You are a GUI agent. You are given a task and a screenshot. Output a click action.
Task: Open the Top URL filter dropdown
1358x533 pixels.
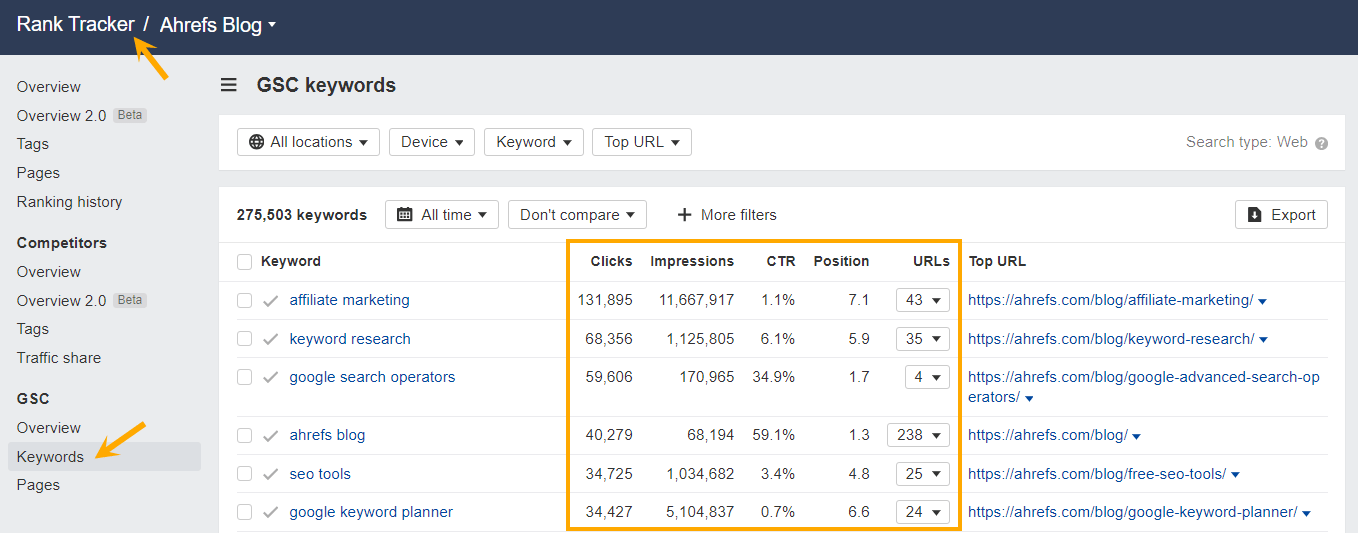(x=642, y=142)
